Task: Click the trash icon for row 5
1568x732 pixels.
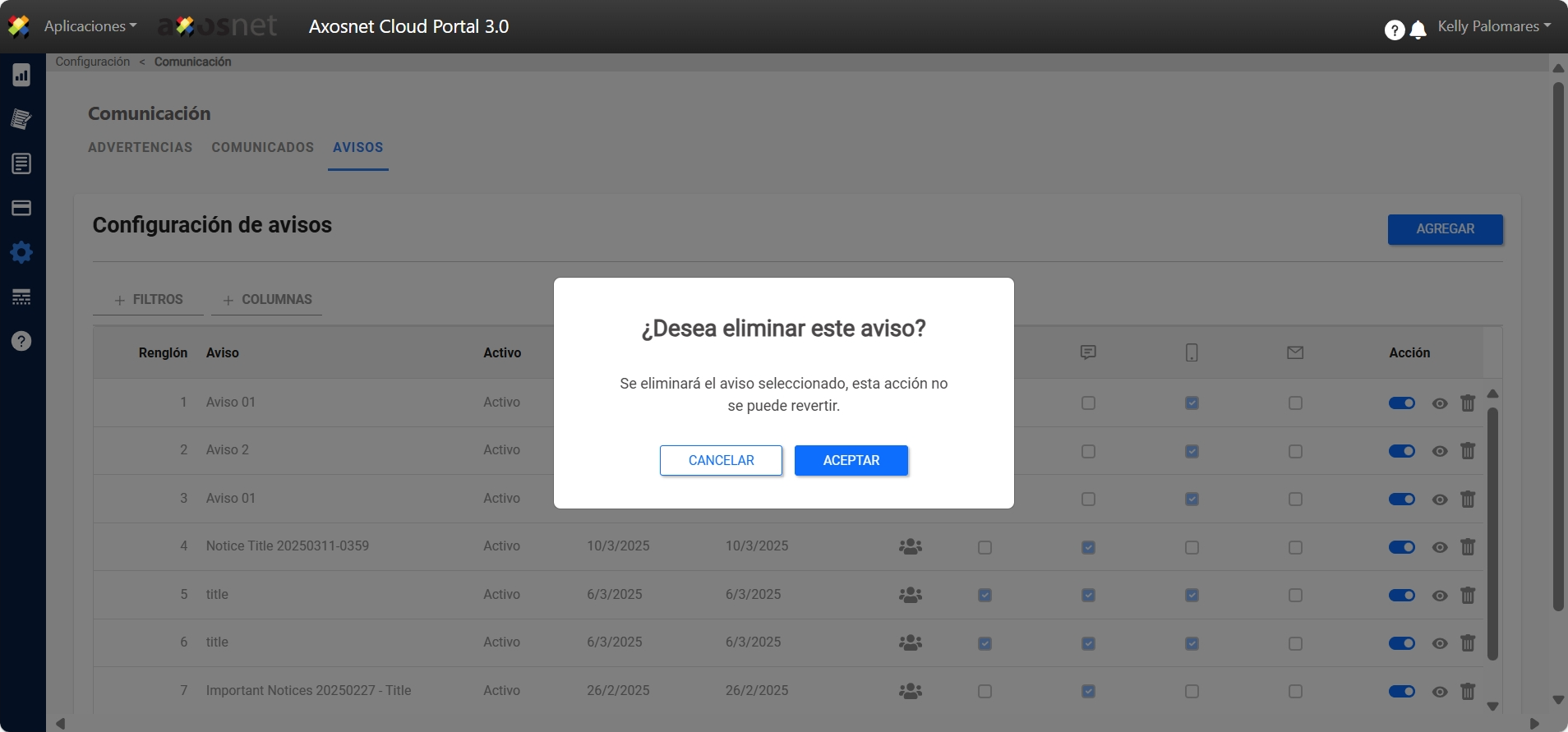Action: tap(1467, 595)
